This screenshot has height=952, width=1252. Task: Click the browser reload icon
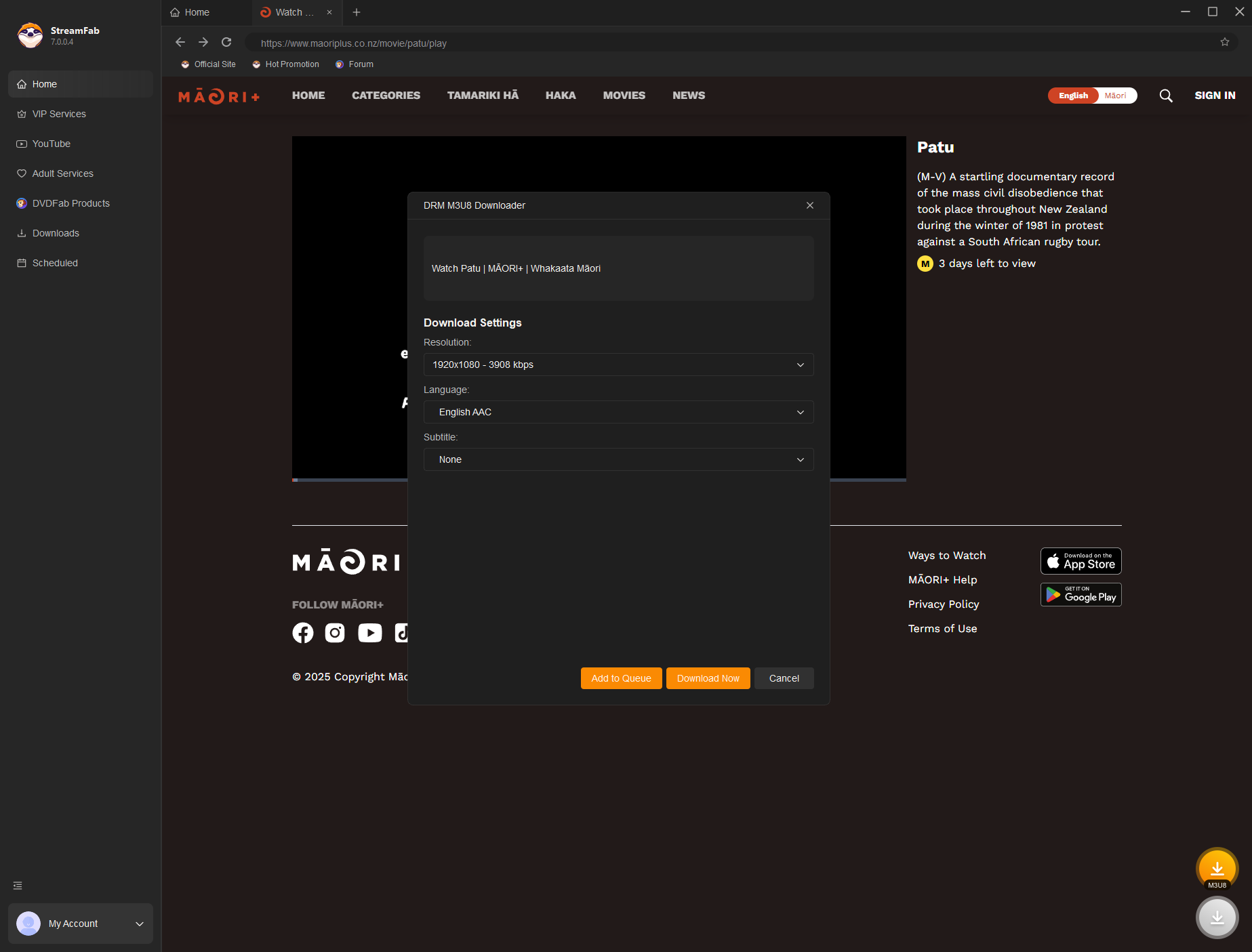226,42
